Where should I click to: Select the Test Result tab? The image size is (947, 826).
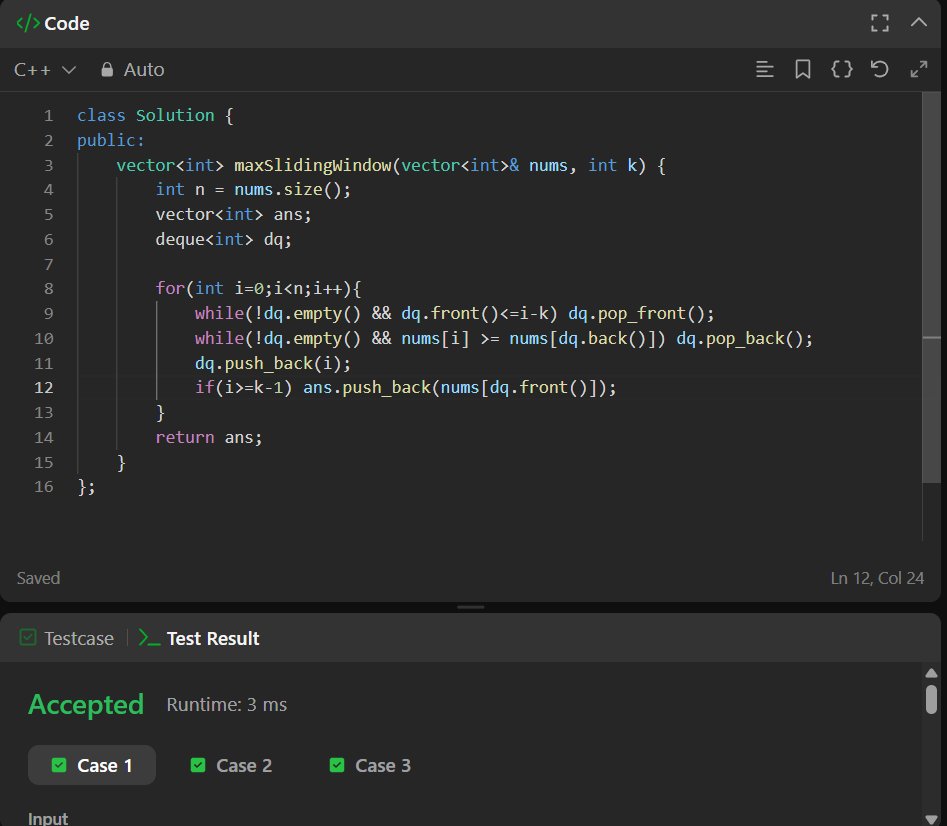pos(199,638)
